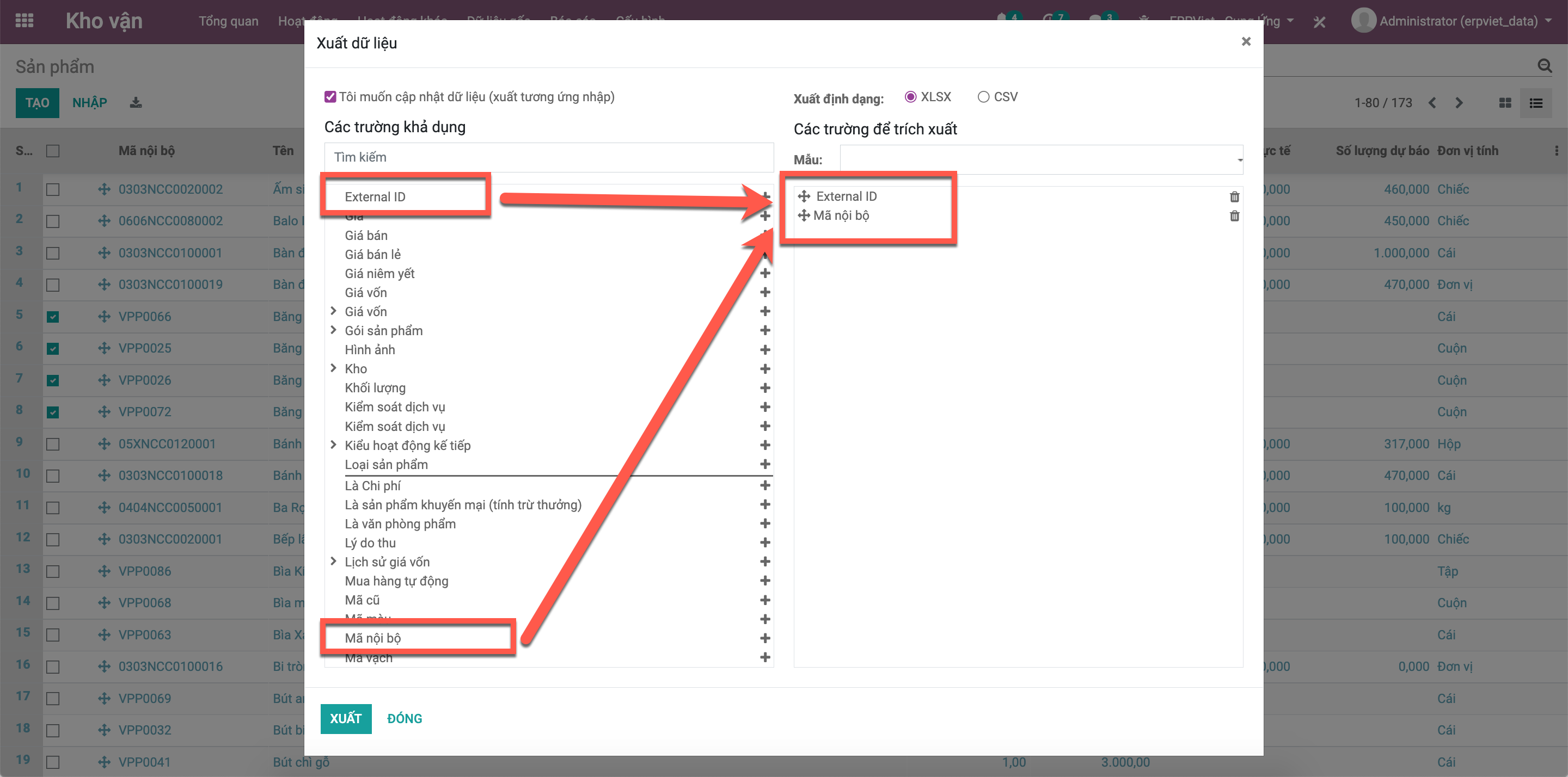Screen dimensions: 1568x777
Task: Expand Gói sản phẩm field group
Action: pos(334,330)
